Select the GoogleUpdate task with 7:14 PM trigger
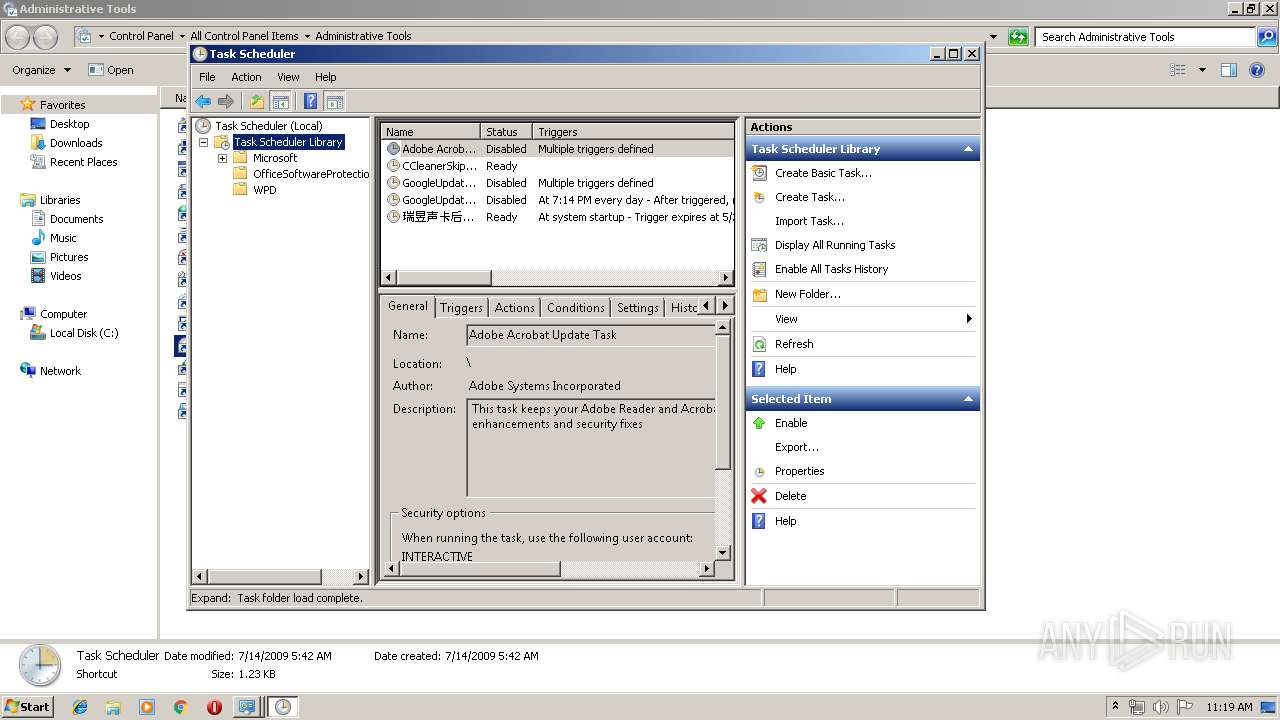This screenshot has height=720, width=1280. coord(559,200)
